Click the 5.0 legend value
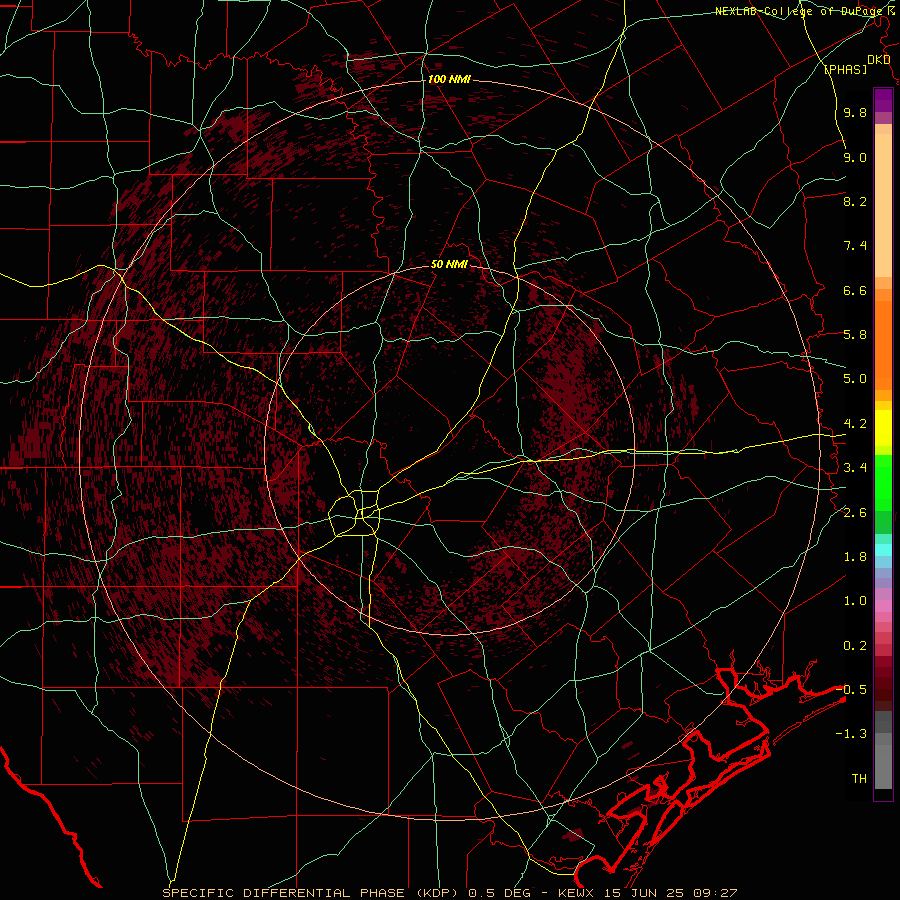The image size is (900, 900). (855, 378)
